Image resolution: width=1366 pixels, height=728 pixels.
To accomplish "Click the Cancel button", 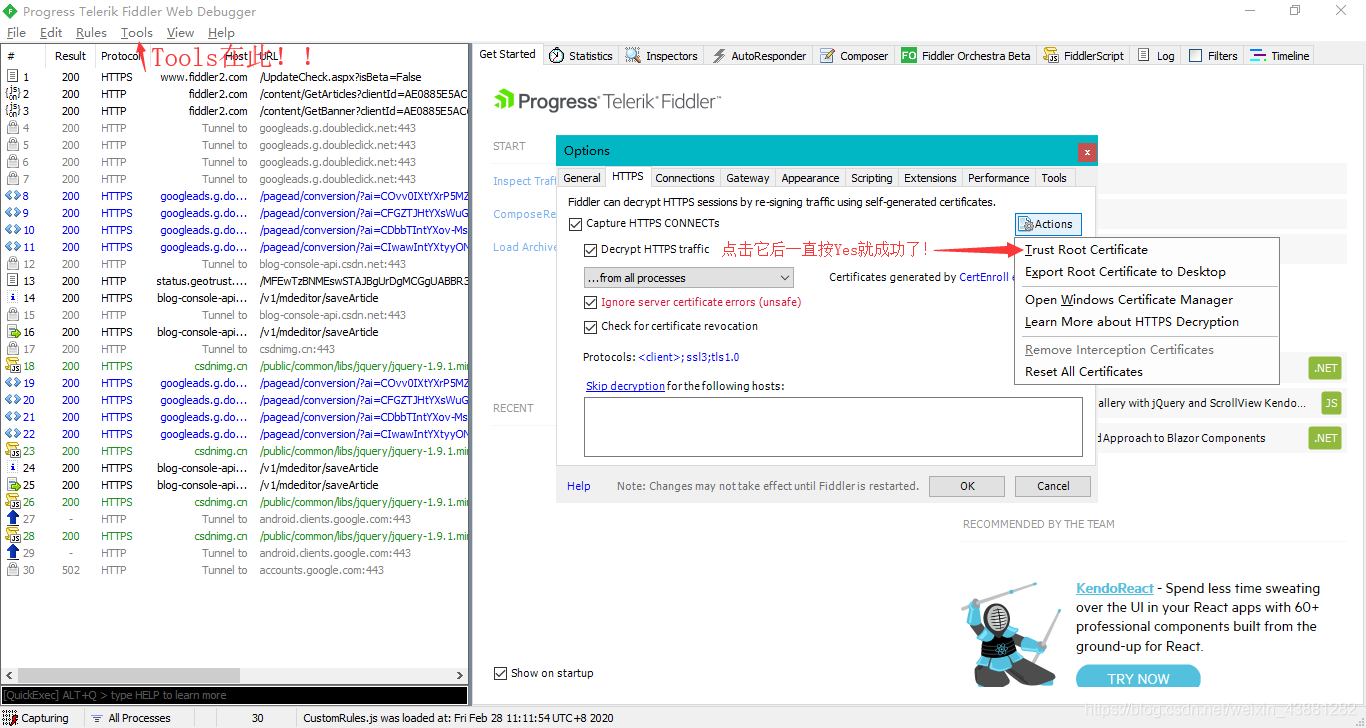I will (x=1053, y=486).
